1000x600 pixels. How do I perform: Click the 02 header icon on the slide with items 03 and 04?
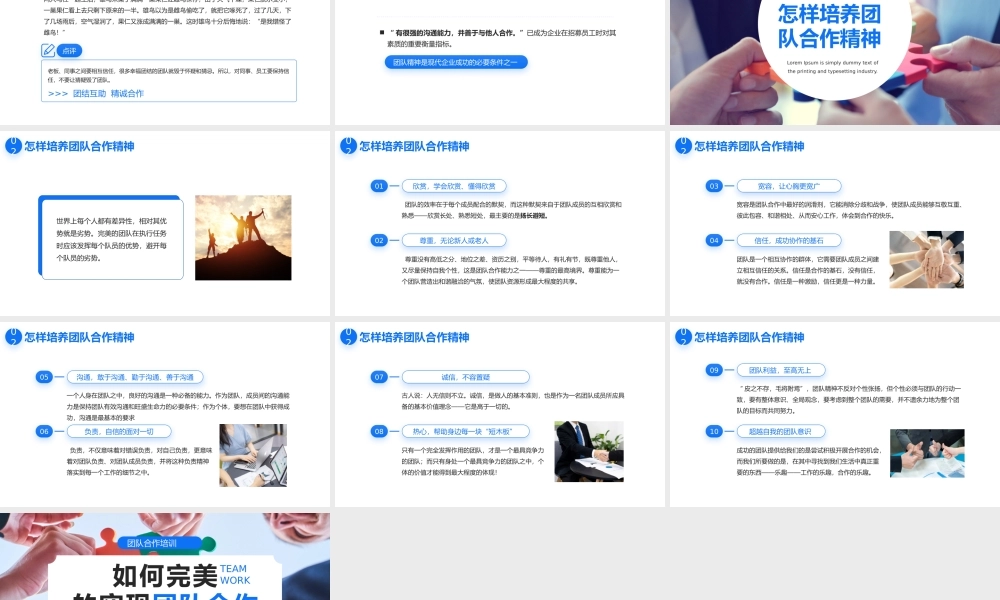[x=683, y=146]
